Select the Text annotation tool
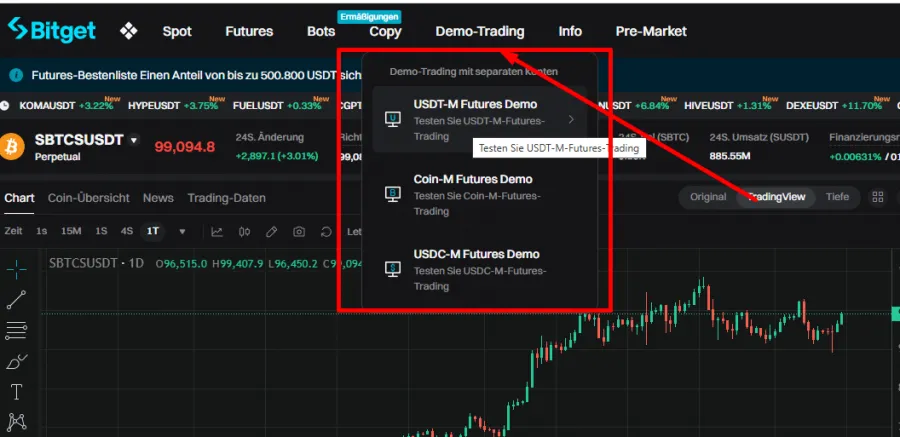Viewport: 900px width, 437px height. 17,392
